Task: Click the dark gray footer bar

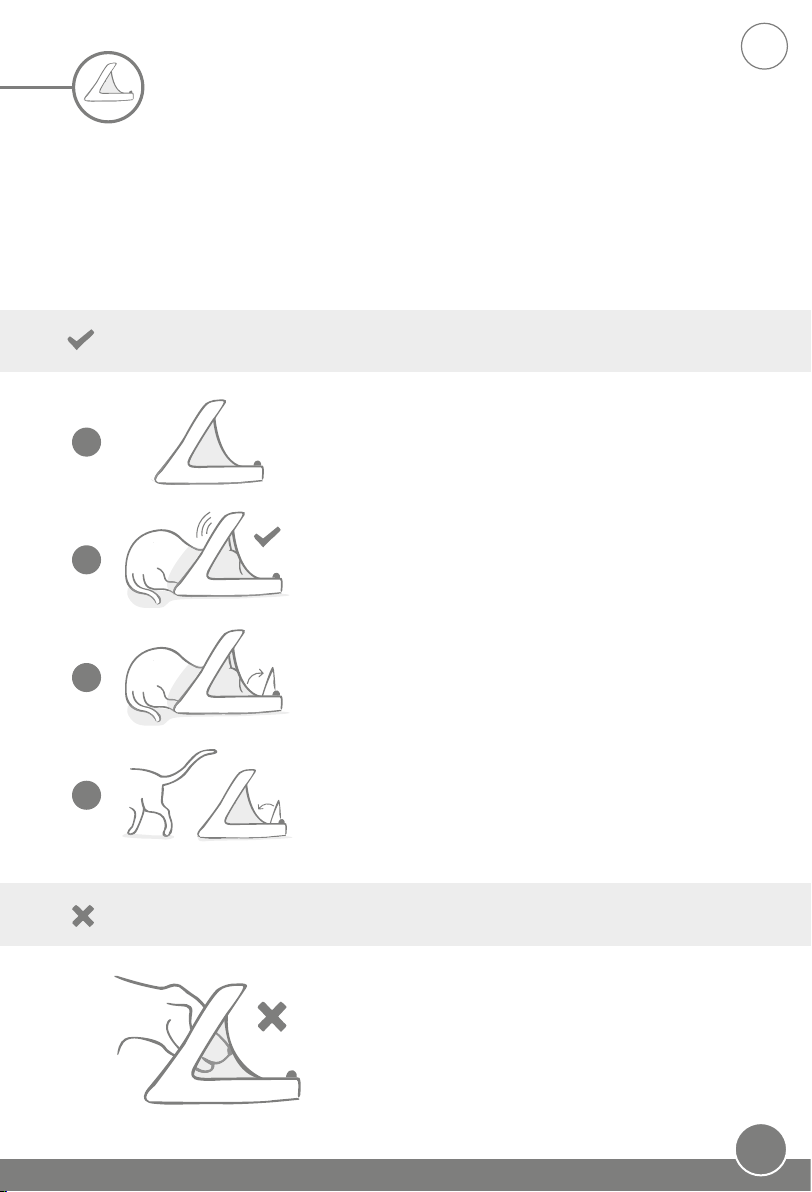Action: coord(406,1175)
